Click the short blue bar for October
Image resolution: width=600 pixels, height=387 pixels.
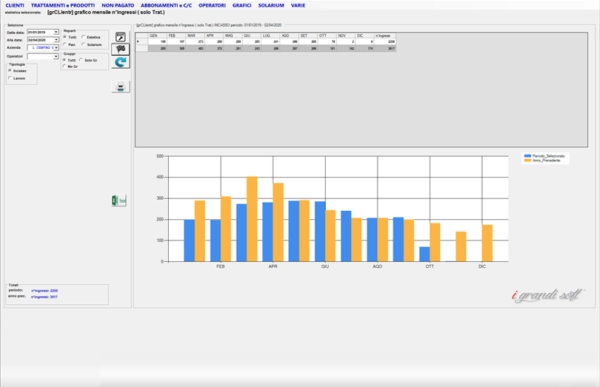pos(424,254)
